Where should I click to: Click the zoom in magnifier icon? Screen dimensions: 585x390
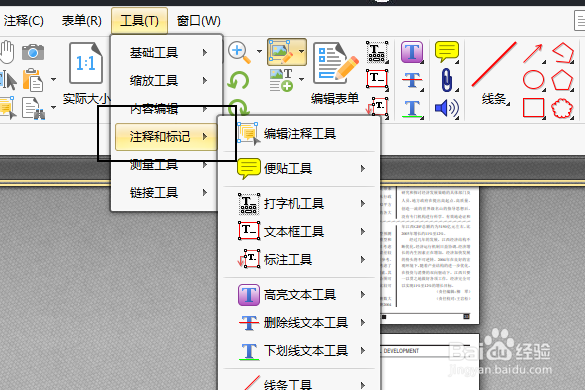pyautogui.click(x=239, y=52)
